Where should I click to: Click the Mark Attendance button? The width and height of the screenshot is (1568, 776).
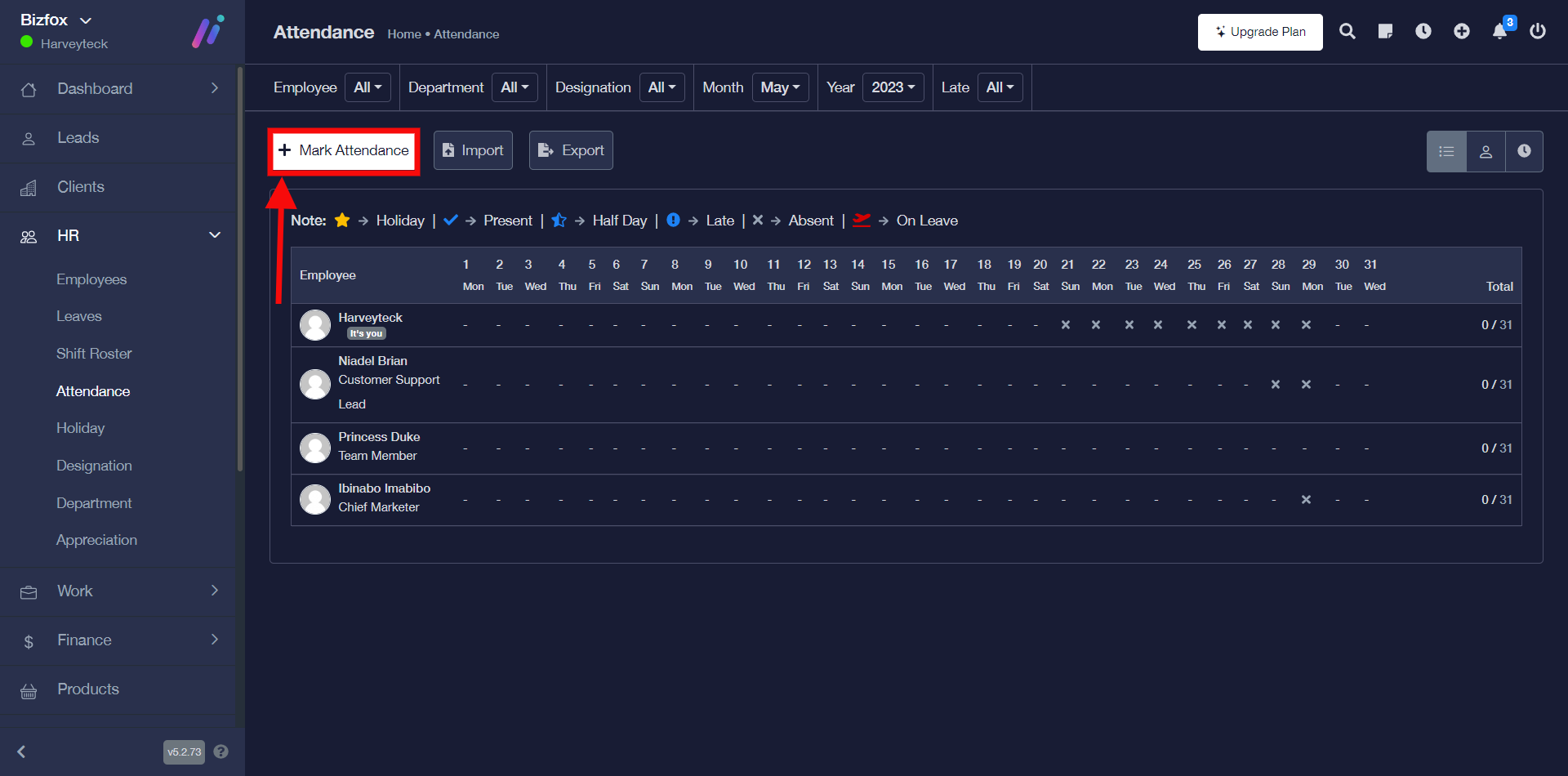[x=344, y=150]
